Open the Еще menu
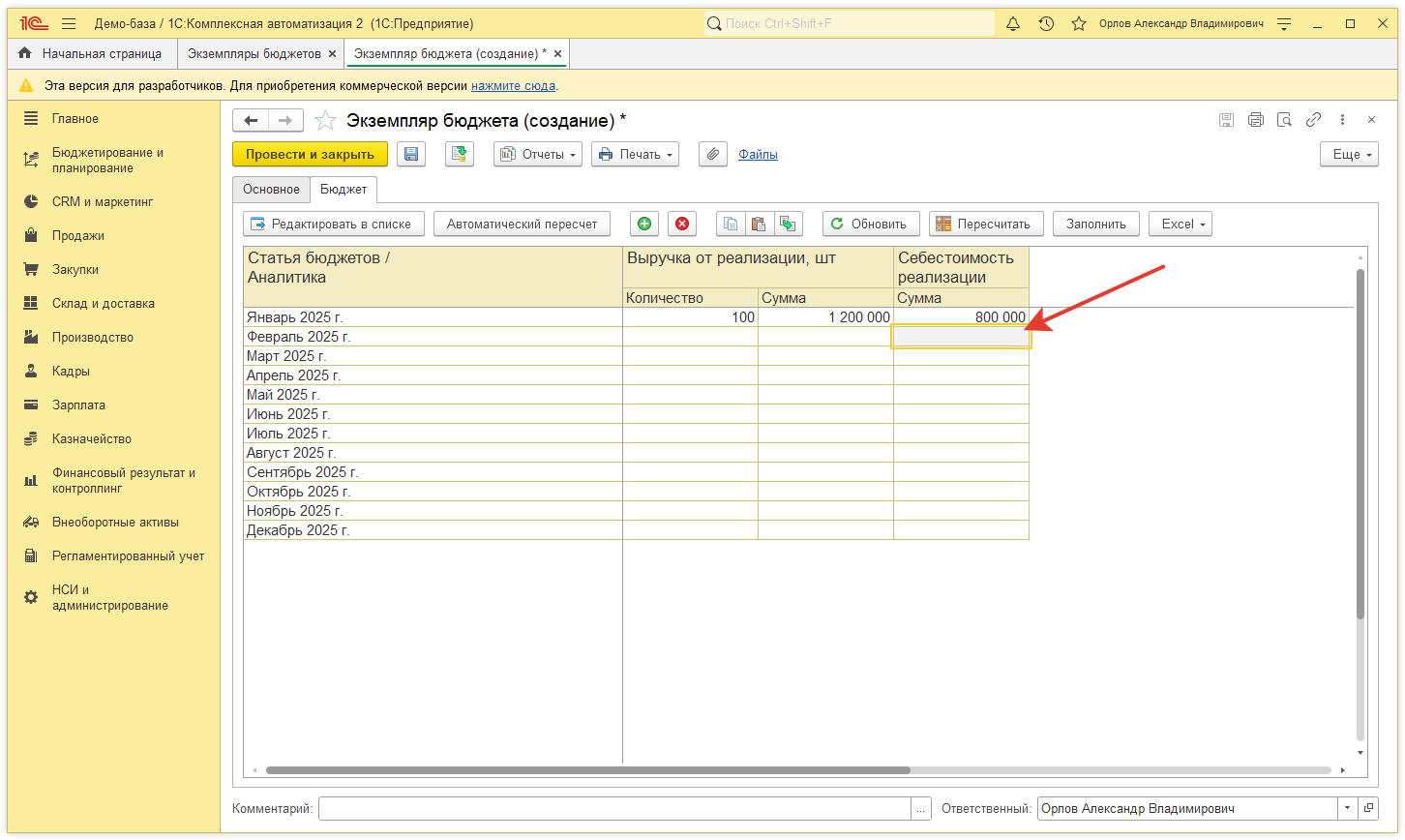 tap(1349, 154)
